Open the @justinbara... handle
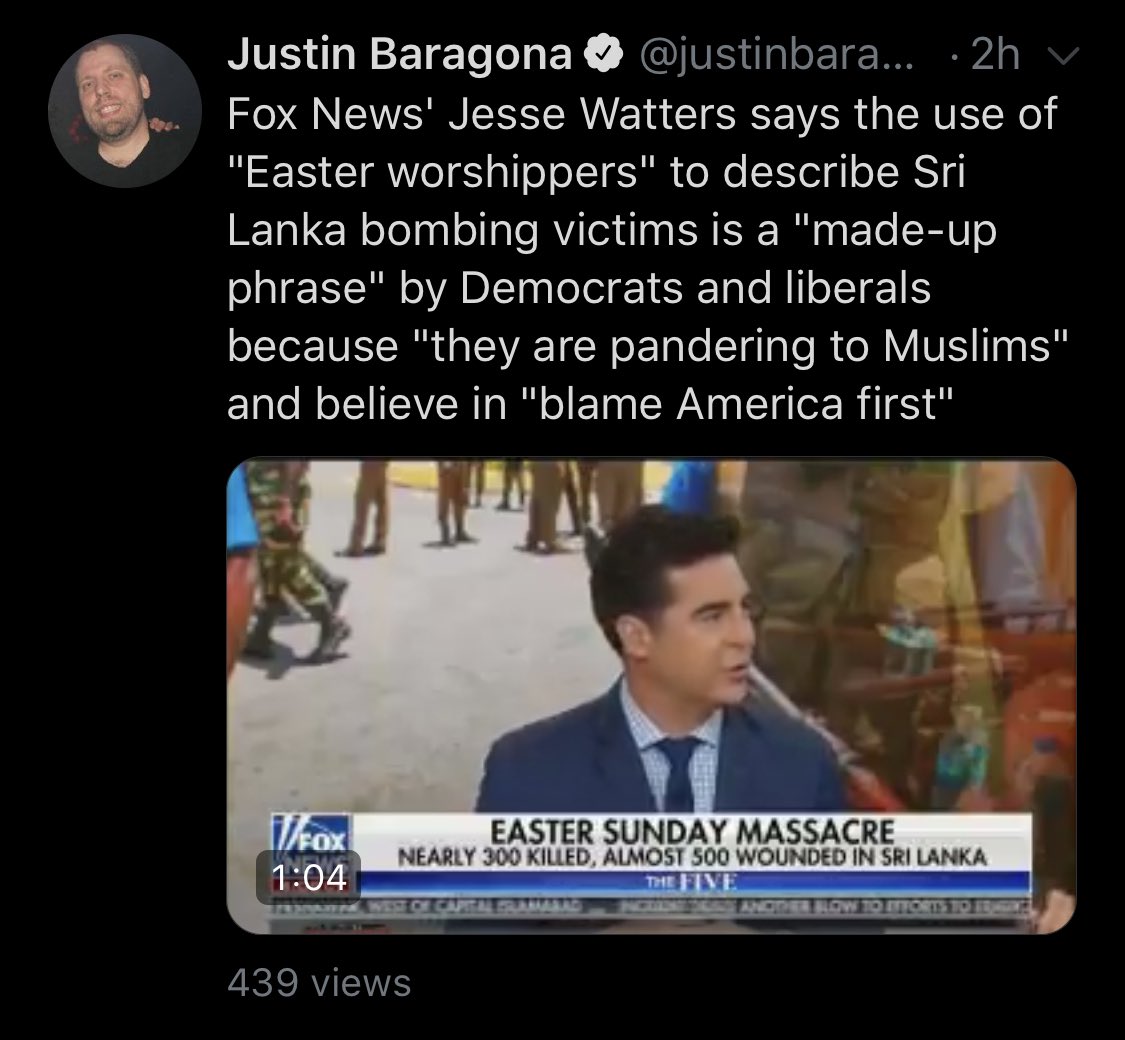Viewport: 1125px width, 1040px height. point(777,54)
